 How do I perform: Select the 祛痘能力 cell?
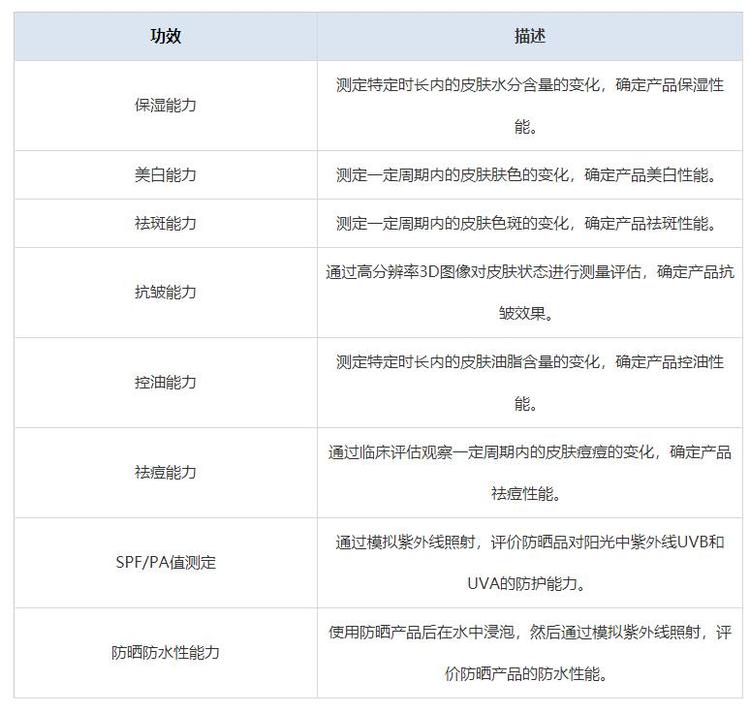[x=166, y=472]
